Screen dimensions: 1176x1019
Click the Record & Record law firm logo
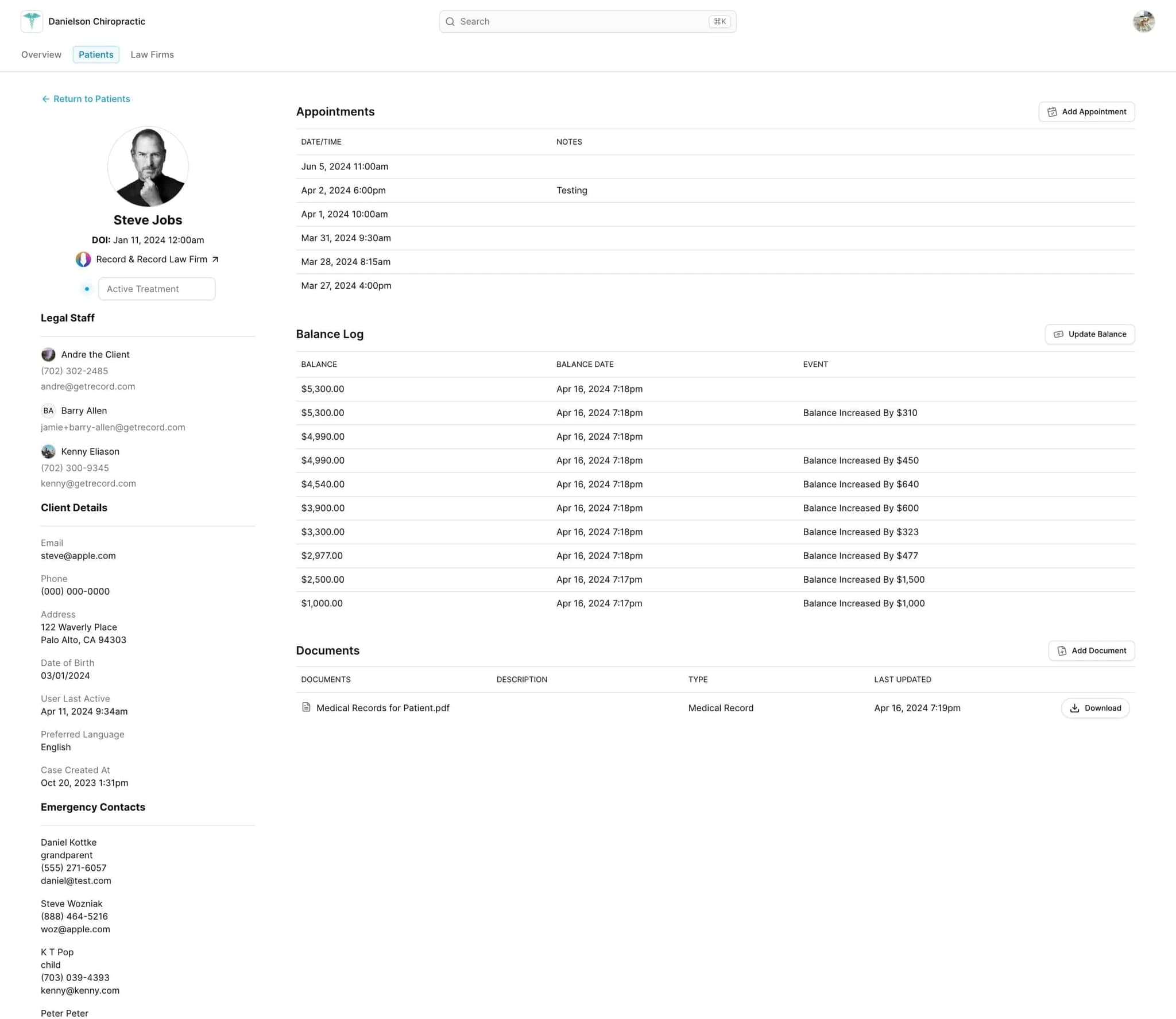coord(83,259)
